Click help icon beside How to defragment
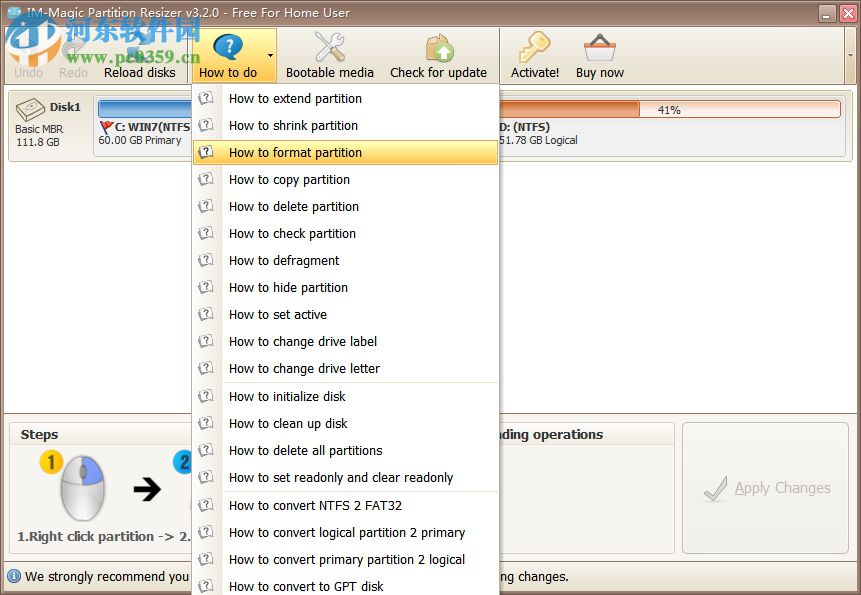Viewport: 861px width, 595px height. [206, 260]
